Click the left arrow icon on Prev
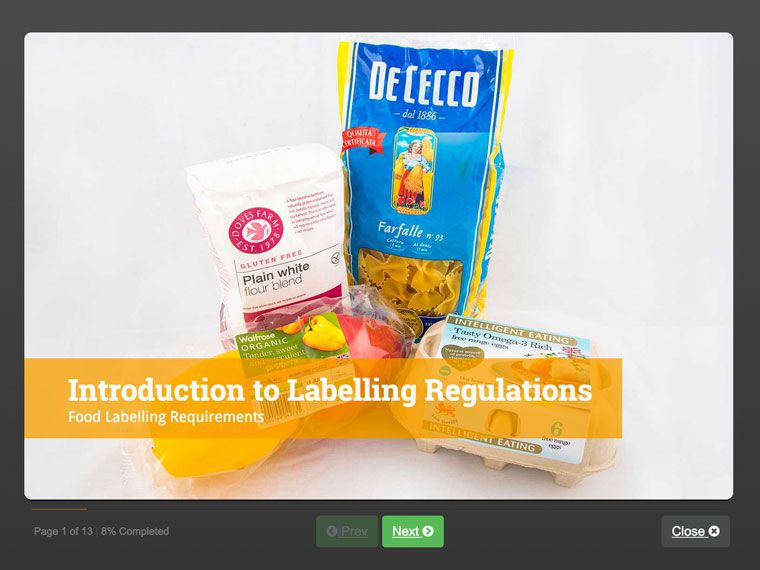The width and height of the screenshot is (760, 570). point(332,531)
